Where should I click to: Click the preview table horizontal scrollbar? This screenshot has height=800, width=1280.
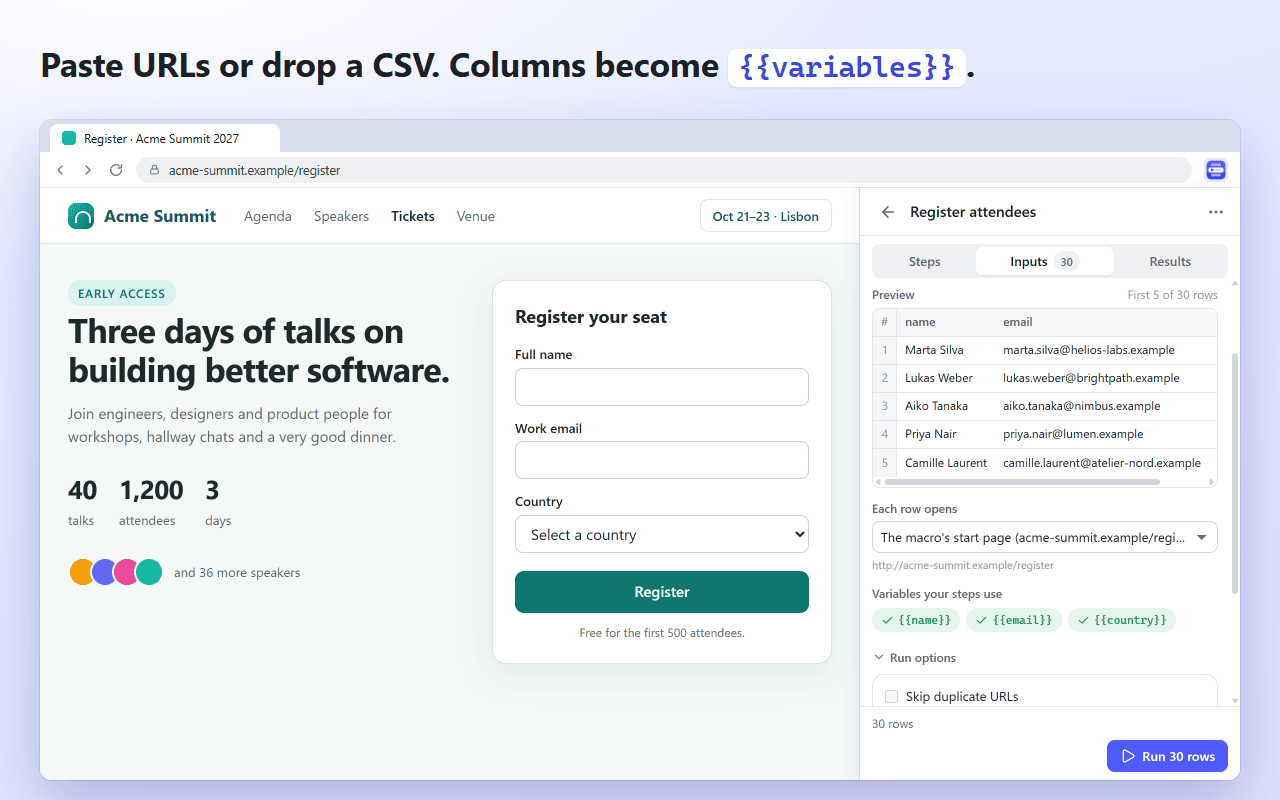coord(1023,482)
